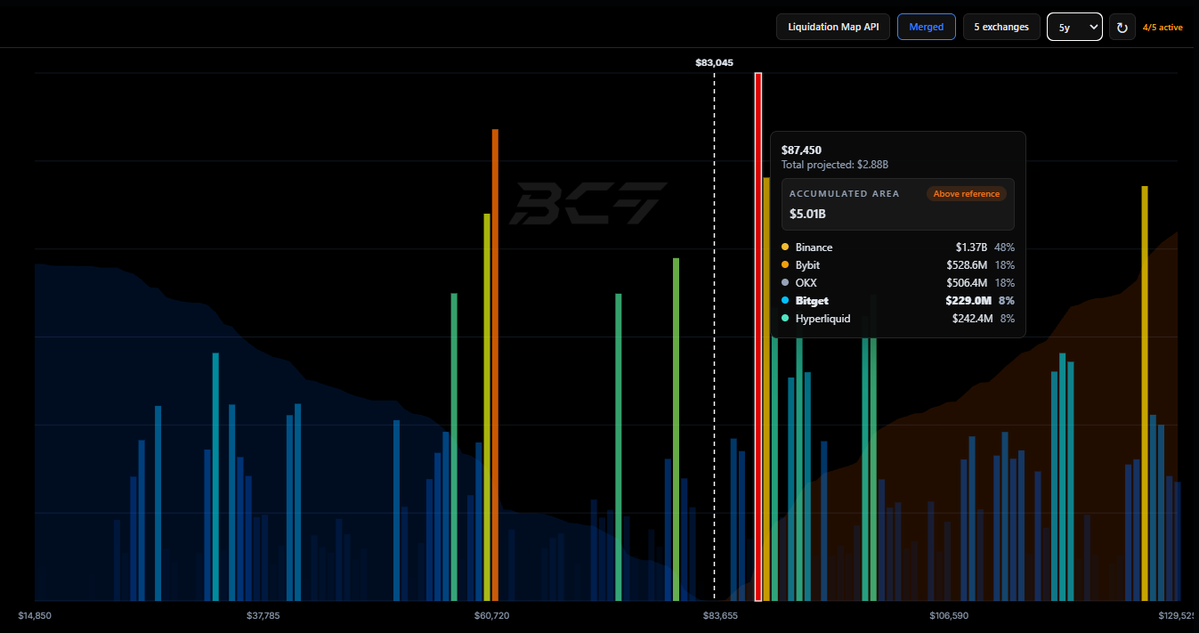Click the 4/5 active status text
1199x633 pixels.
pyautogui.click(x=1162, y=28)
